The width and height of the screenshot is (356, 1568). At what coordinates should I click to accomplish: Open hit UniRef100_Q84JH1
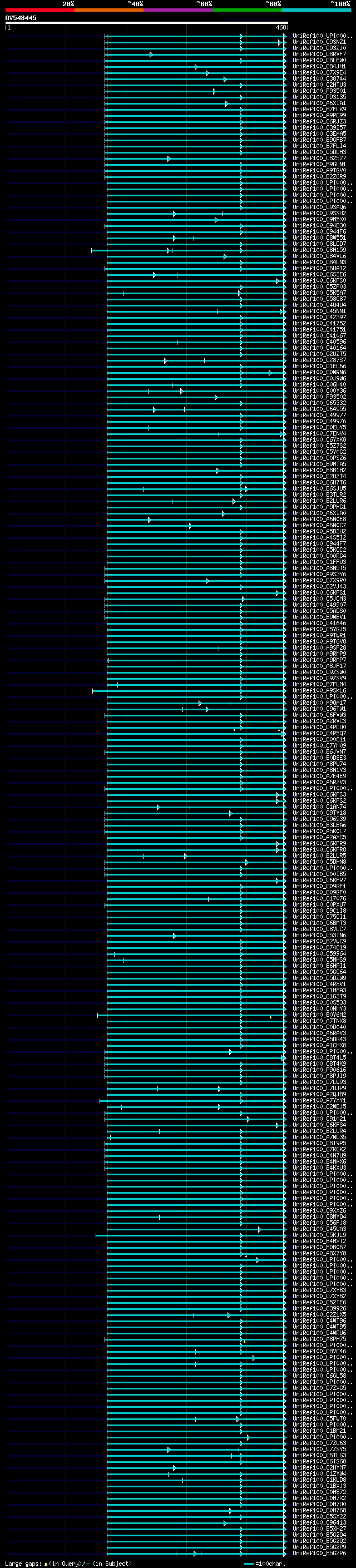pos(319,66)
